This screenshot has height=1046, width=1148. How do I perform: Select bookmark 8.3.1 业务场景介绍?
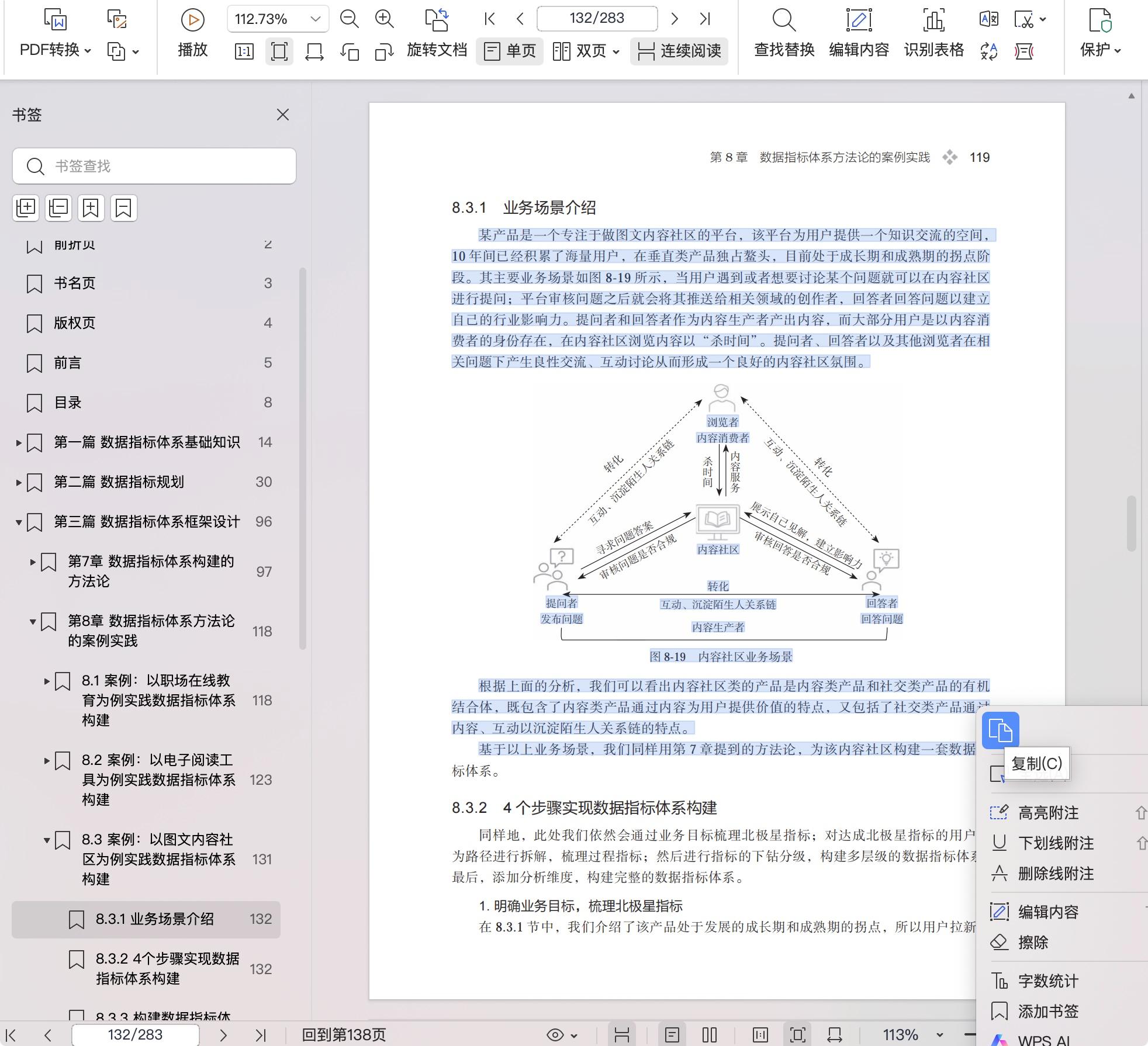146,919
